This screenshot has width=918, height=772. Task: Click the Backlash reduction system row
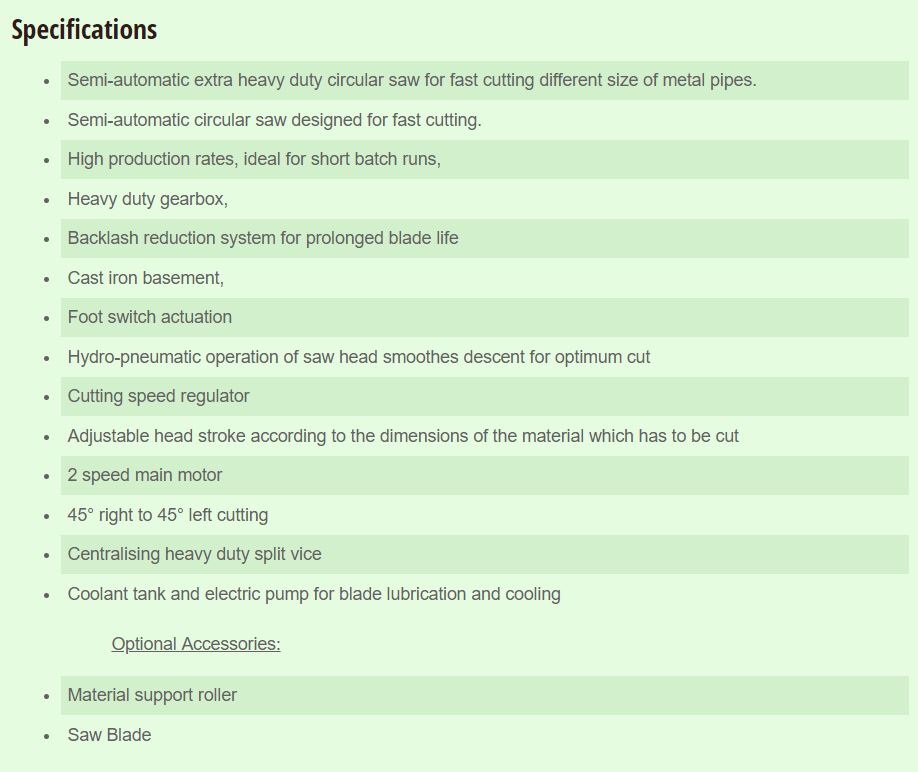pos(485,238)
